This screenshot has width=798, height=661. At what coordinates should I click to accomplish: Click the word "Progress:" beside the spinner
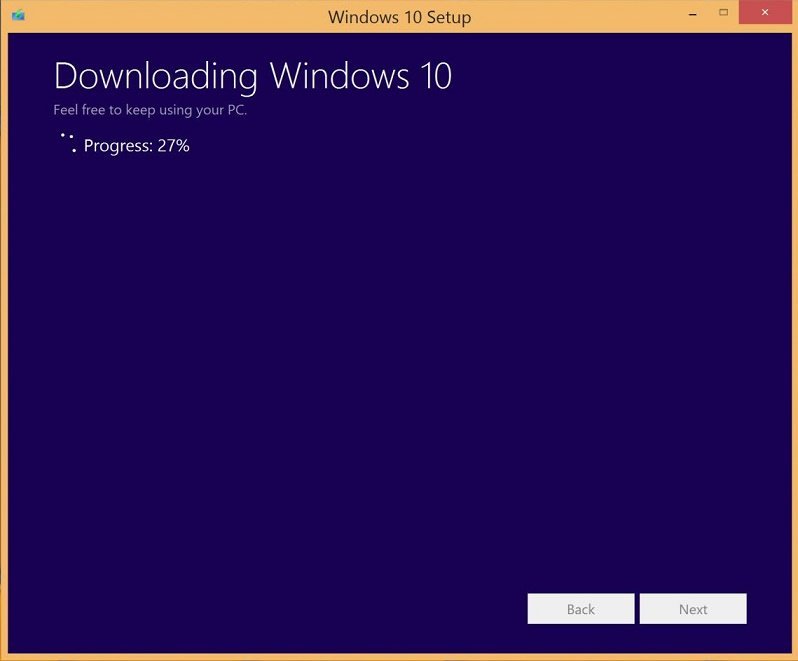pos(118,146)
